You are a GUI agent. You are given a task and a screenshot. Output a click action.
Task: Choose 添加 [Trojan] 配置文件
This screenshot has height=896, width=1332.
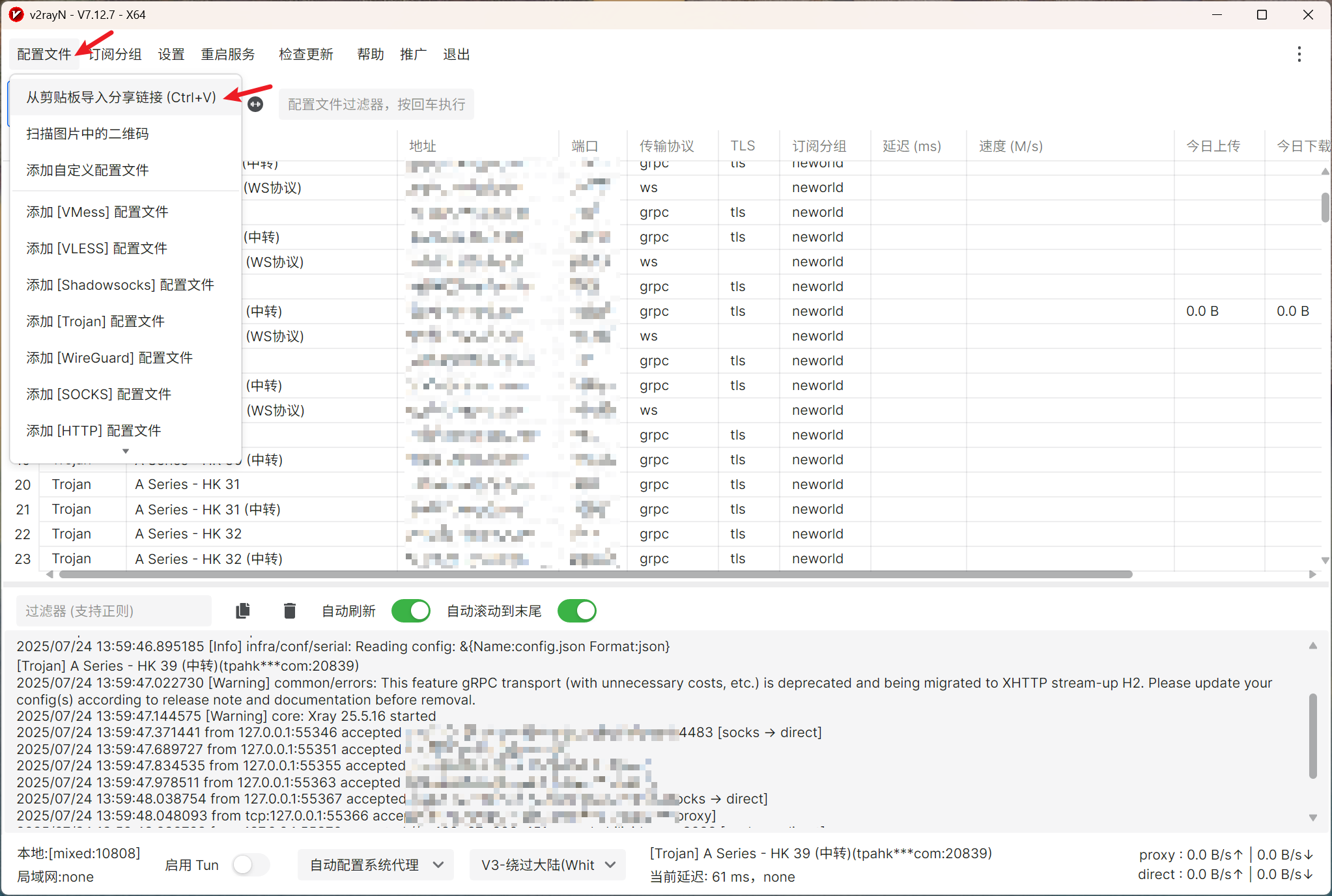coord(126,321)
